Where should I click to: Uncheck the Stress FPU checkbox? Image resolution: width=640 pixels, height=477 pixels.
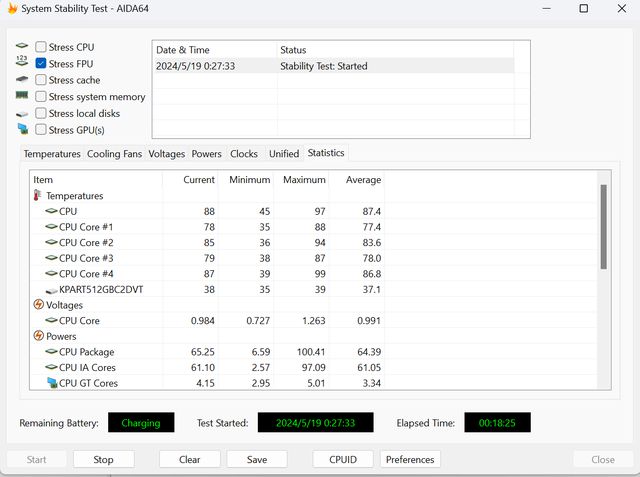click(x=41, y=63)
